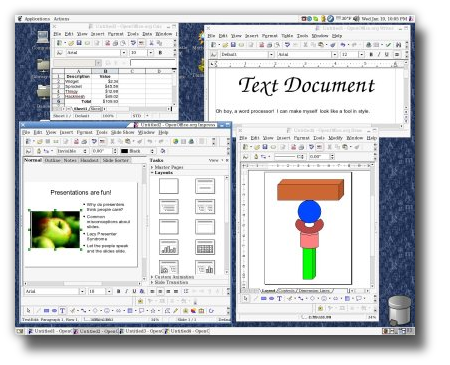The width and height of the screenshot is (450, 365).
Task: Click Open folder icon in Impress toolbar
Action: point(40,141)
